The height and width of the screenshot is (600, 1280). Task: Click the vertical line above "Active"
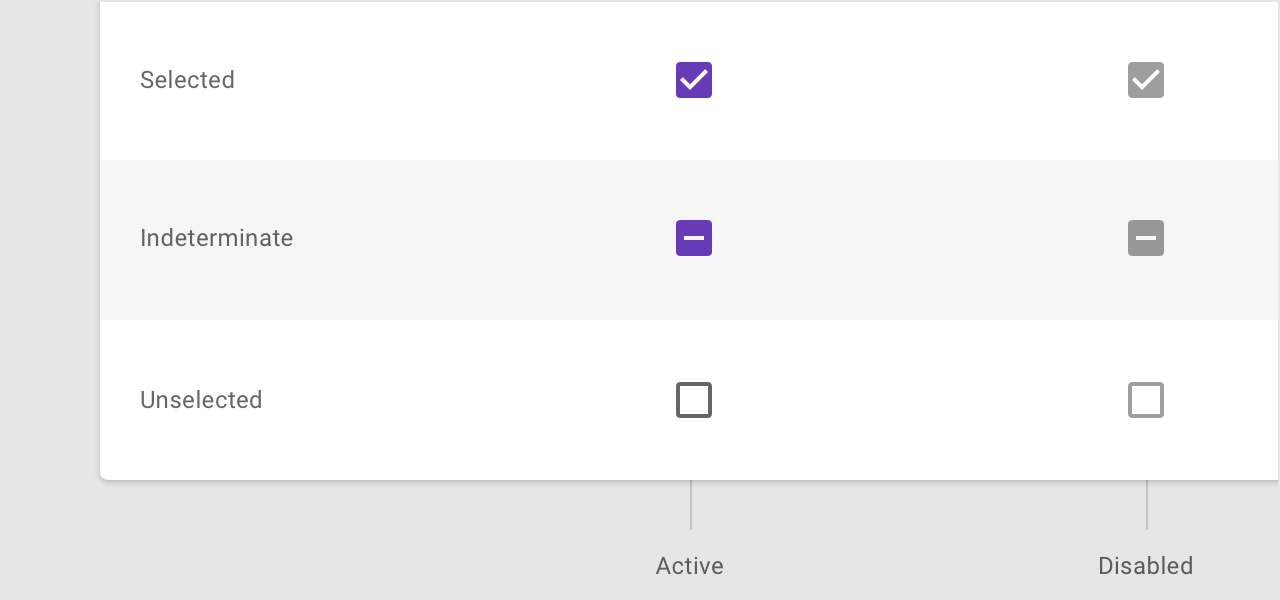click(691, 505)
